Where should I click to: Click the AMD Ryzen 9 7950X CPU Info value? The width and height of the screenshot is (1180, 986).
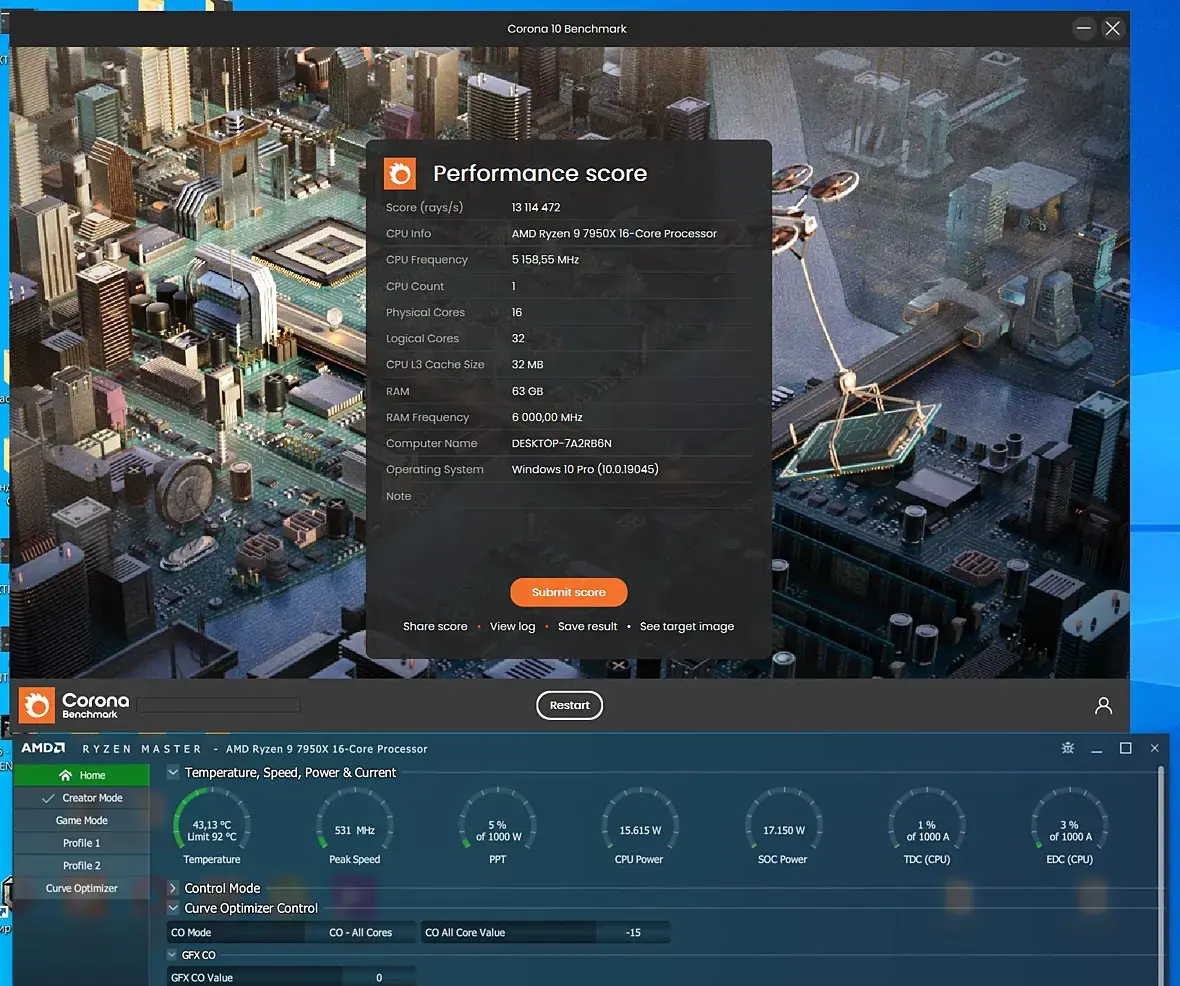(x=614, y=233)
